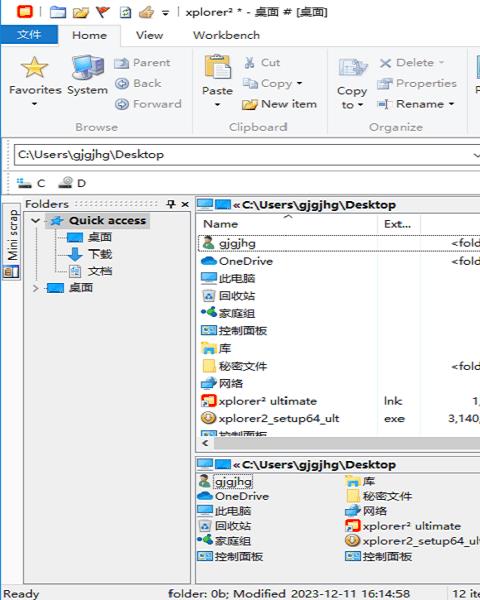Click the Copy to icon
480x600 pixels.
(x=352, y=68)
